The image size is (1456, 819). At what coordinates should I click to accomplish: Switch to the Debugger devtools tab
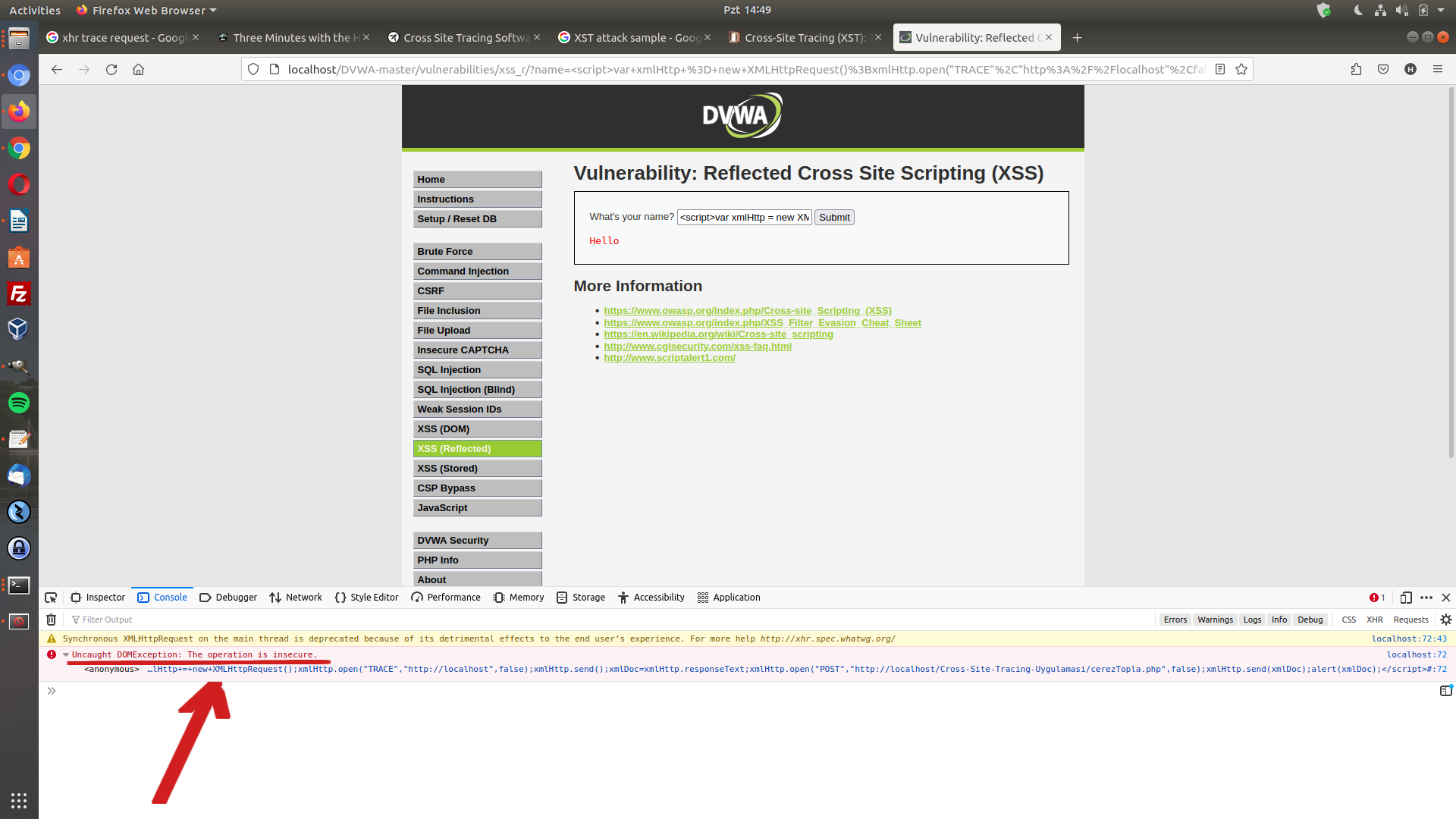pyautogui.click(x=228, y=598)
